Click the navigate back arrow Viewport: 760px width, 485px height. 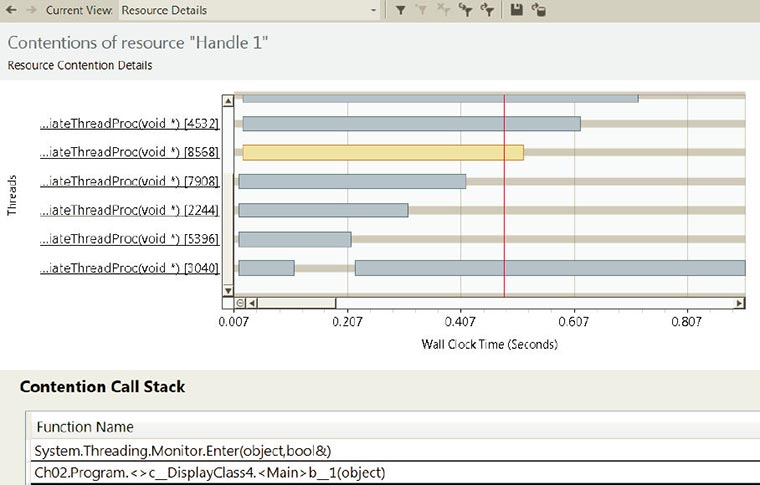tap(10, 10)
